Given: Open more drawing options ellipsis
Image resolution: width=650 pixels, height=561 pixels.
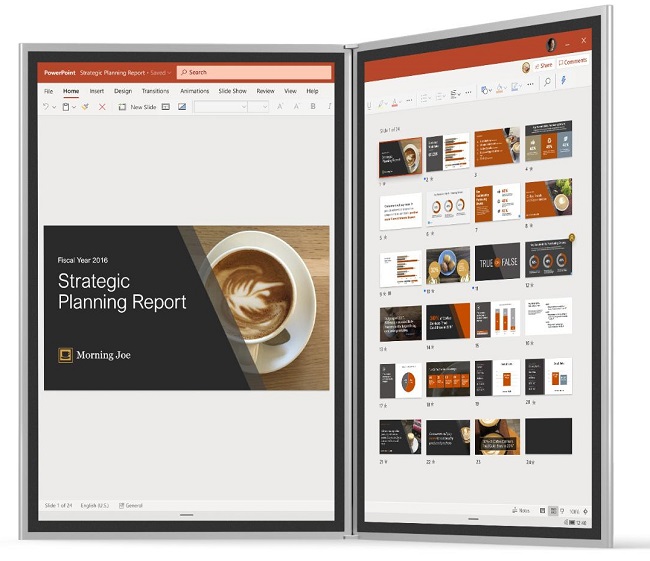Looking at the screenshot, I should point(530,84).
